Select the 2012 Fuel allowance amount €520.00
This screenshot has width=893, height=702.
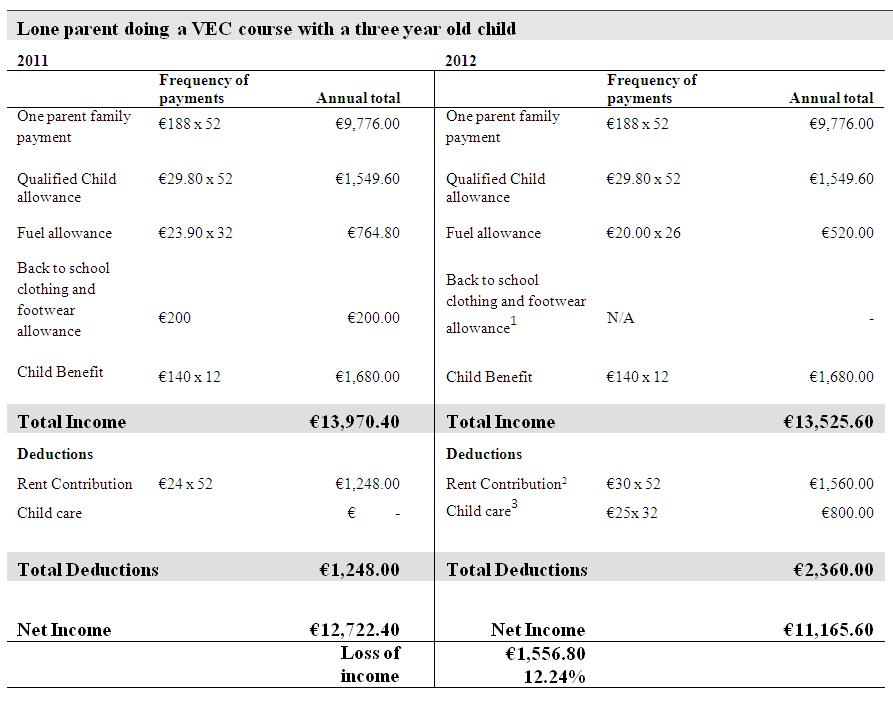847,233
